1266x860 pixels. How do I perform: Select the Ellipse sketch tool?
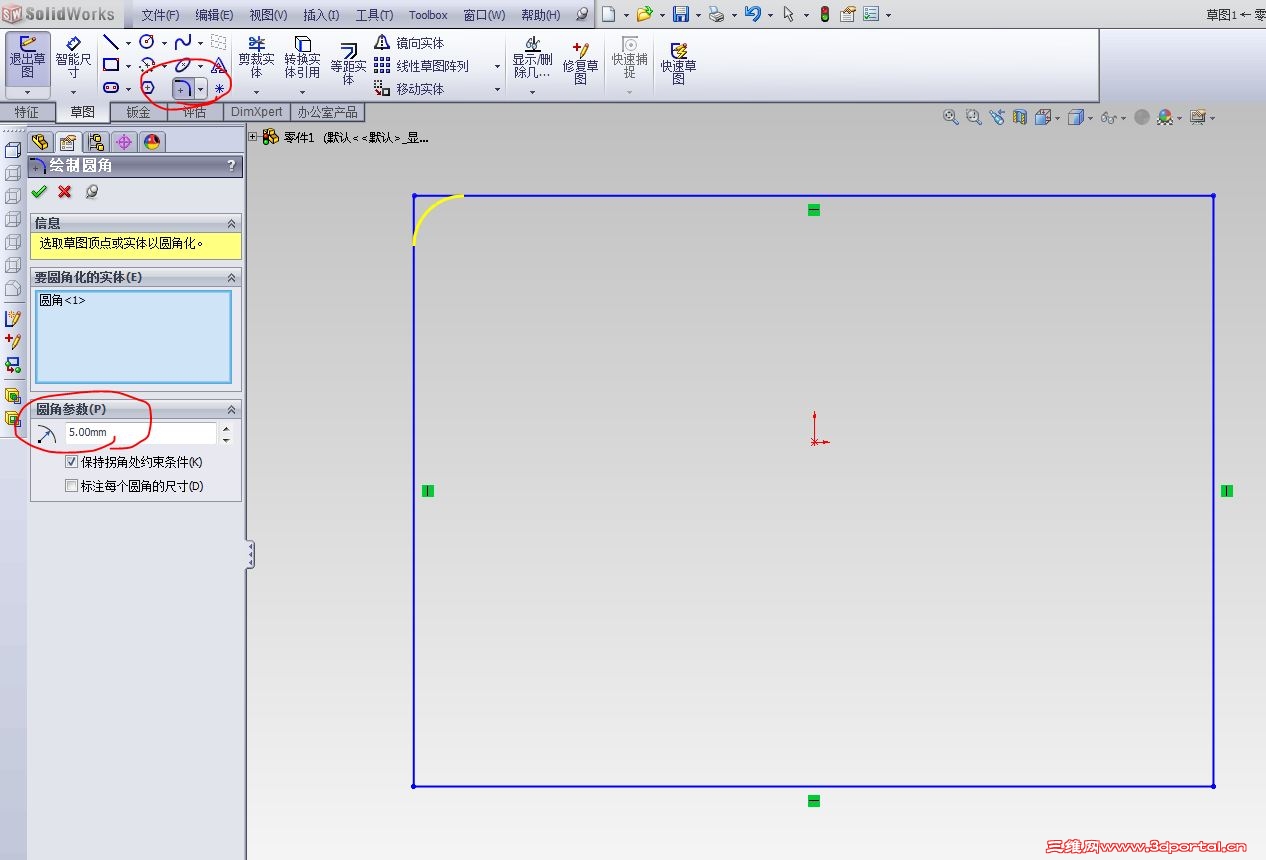tap(183, 65)
